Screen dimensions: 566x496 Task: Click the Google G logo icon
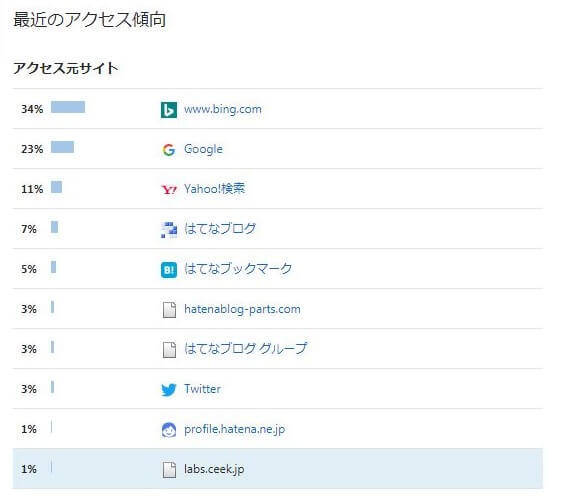(169, 150)
